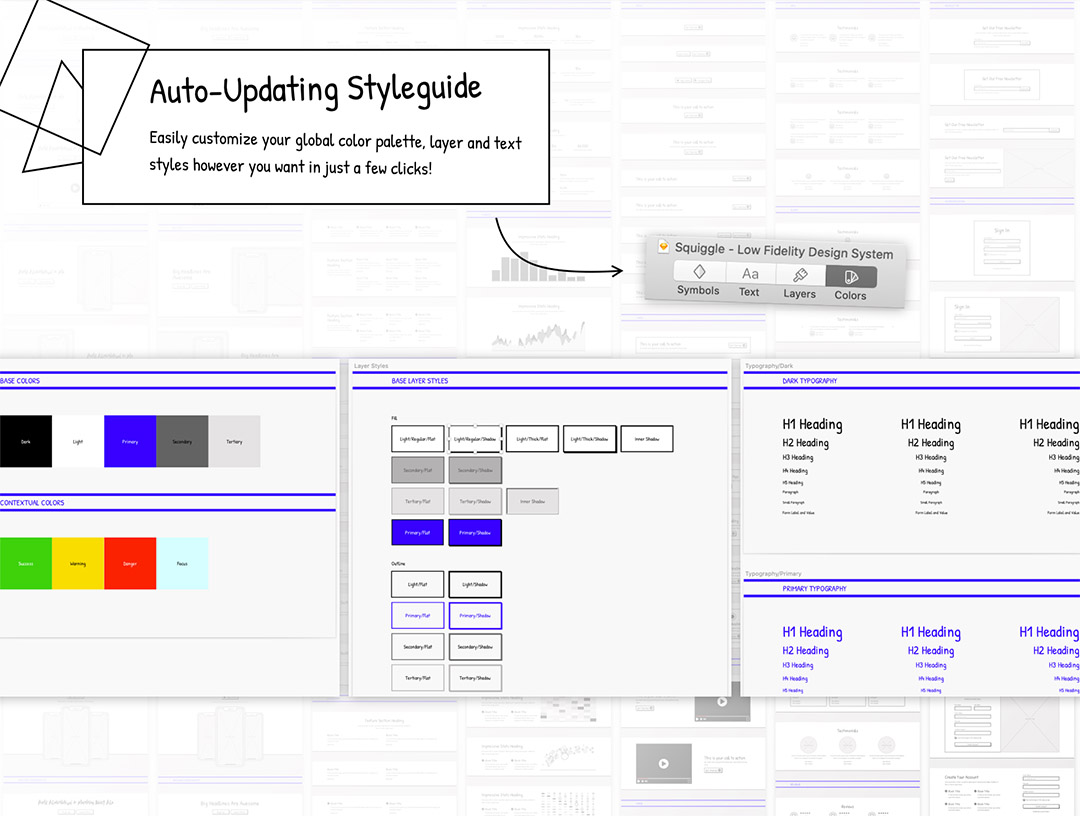Choose the pale cyan Focus color swatch

tap(182, 563)
